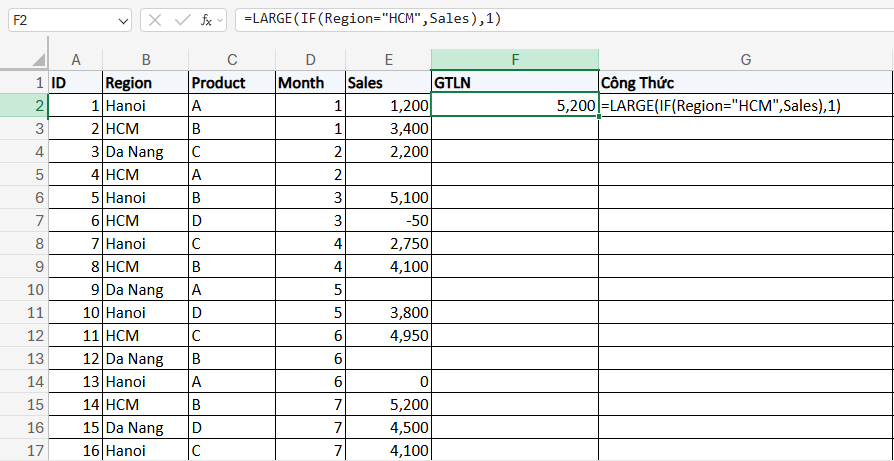
Task: Click the Enter checkmark icon in formula bar
Action: pyautogui.click(x=181, y=20)
